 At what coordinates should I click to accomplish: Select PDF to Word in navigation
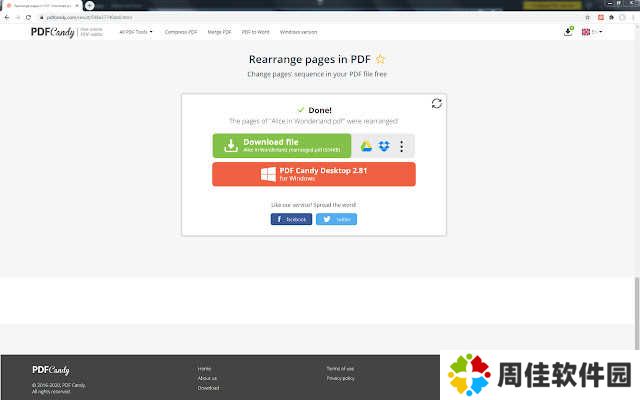[255, 32]
